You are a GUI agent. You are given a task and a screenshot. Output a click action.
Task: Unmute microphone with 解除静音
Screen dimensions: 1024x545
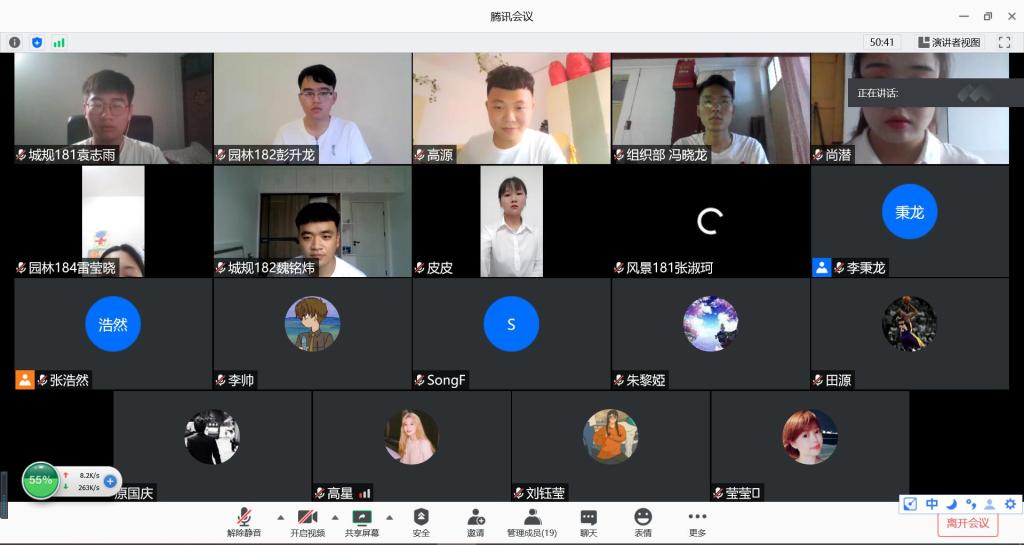[x=244, y=521]
